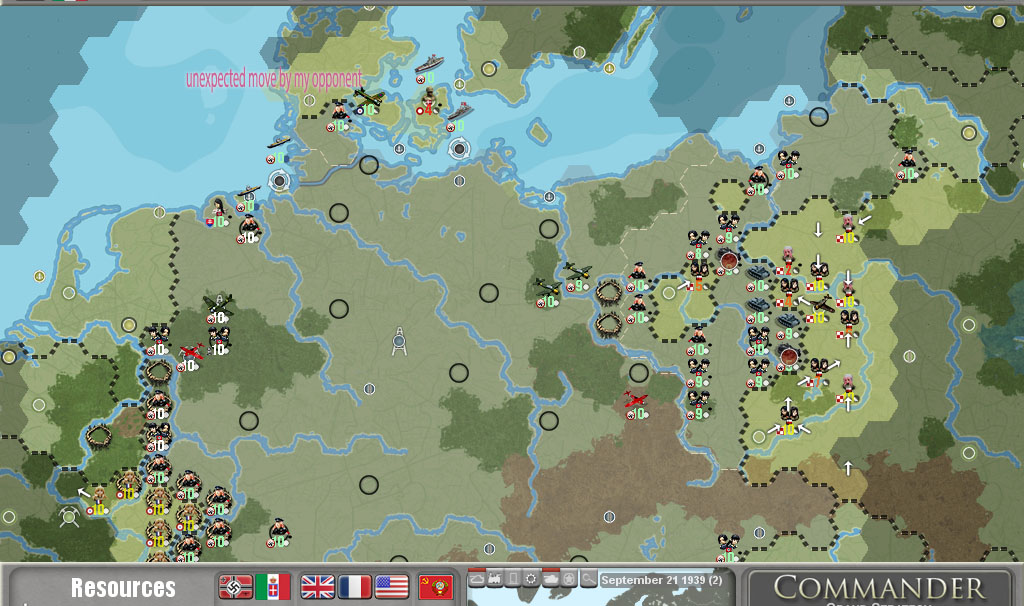Select the German flag button
Screen dimensions: 1024x606
[236, 587]
